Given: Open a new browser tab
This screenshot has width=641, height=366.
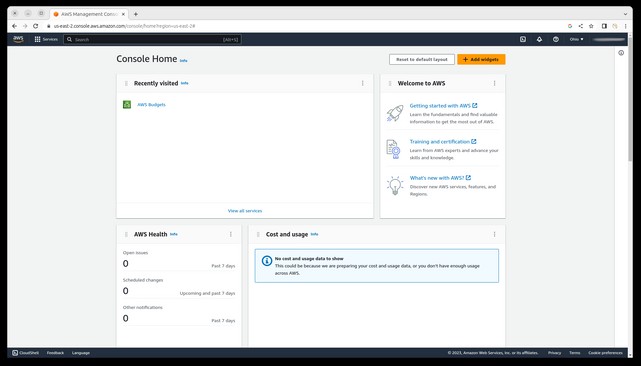Looking at the screenshot, I should [136, 14].
